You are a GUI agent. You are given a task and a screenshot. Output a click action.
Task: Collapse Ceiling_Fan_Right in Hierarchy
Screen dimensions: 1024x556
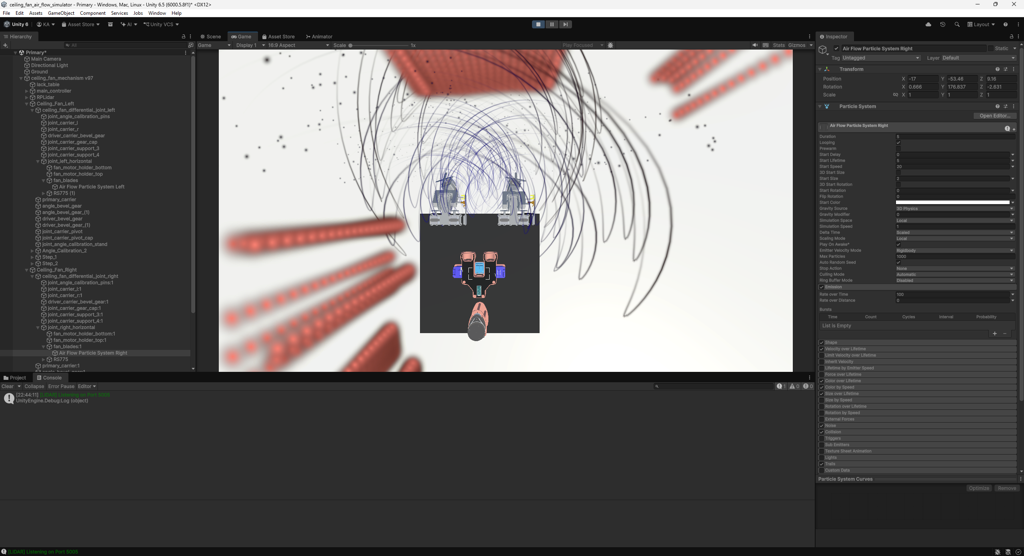click(x=27, y=270)
